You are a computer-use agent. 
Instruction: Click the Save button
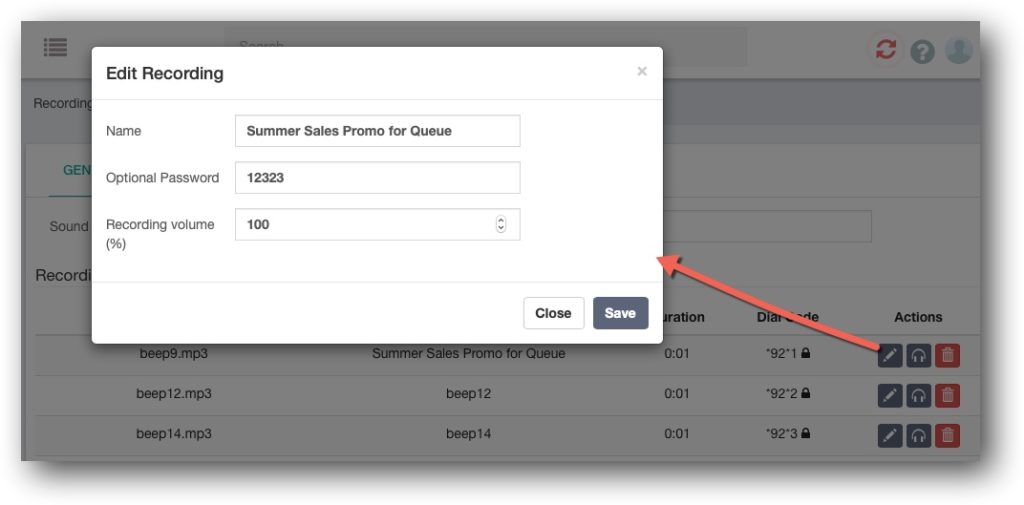point(620,313)
